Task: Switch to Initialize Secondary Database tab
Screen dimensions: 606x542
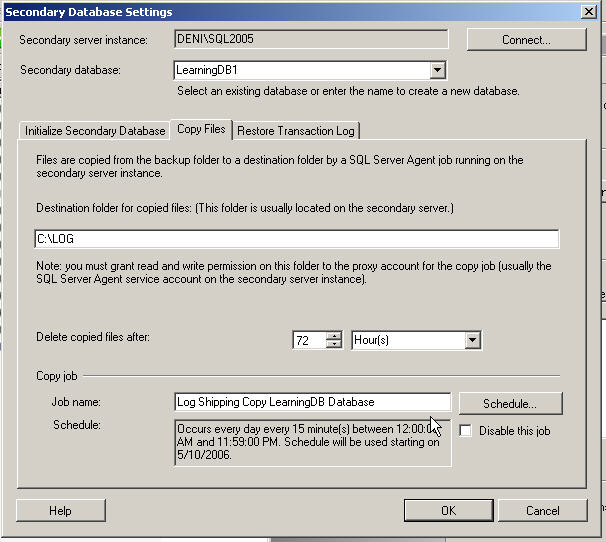Action: (x=95, y=131)
